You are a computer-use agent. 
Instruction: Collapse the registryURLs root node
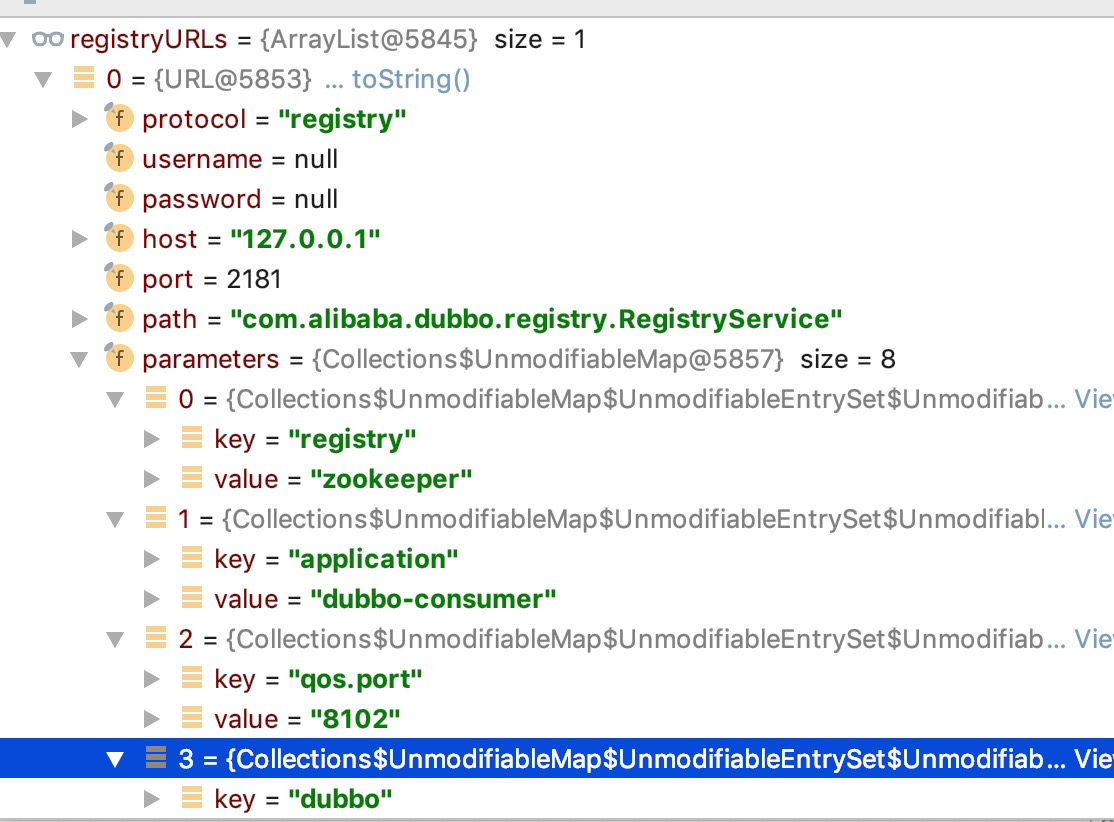(8, 39)
